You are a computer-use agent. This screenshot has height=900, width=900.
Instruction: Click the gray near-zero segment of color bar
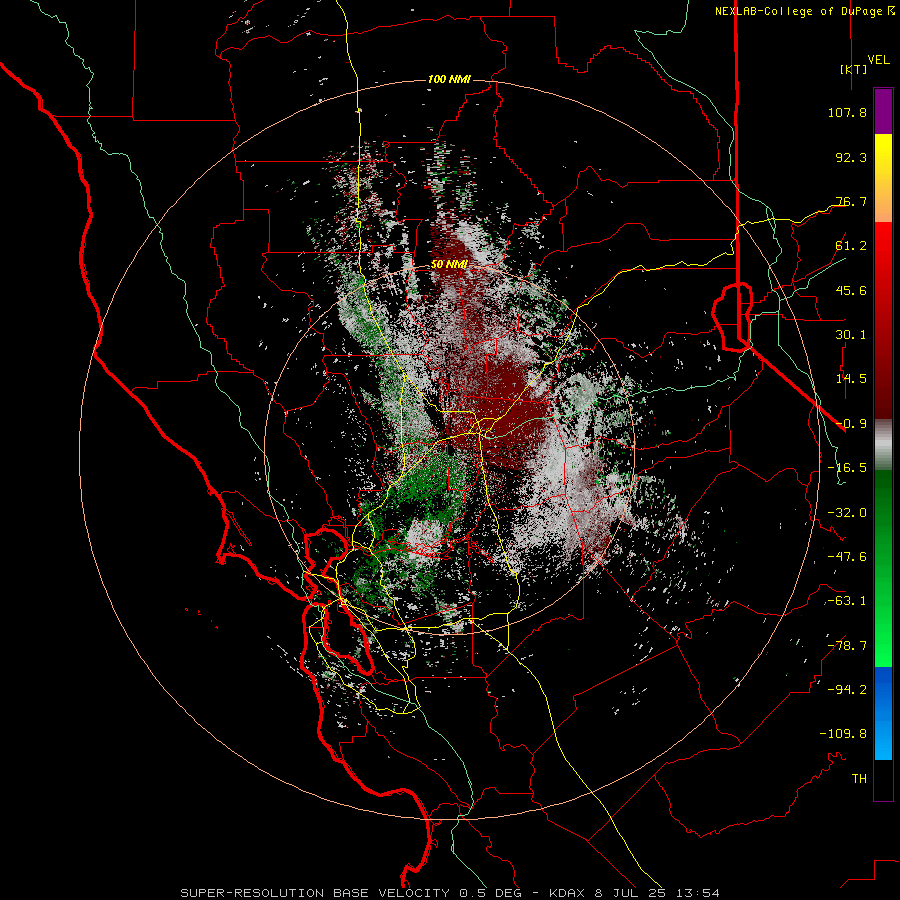point(883,445)
